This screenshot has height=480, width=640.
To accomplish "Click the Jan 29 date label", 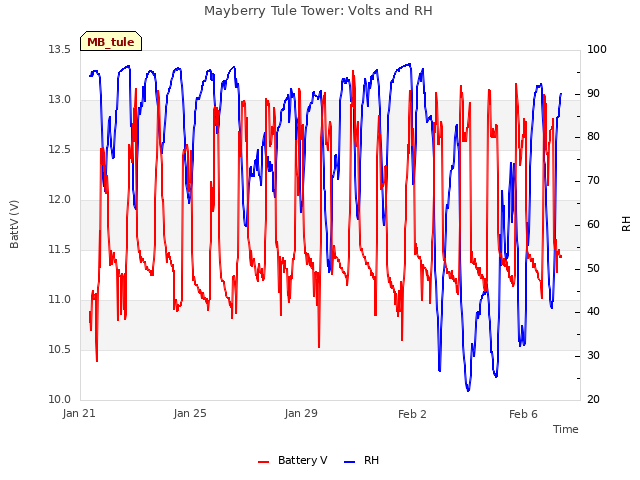I will click(301, 413).
